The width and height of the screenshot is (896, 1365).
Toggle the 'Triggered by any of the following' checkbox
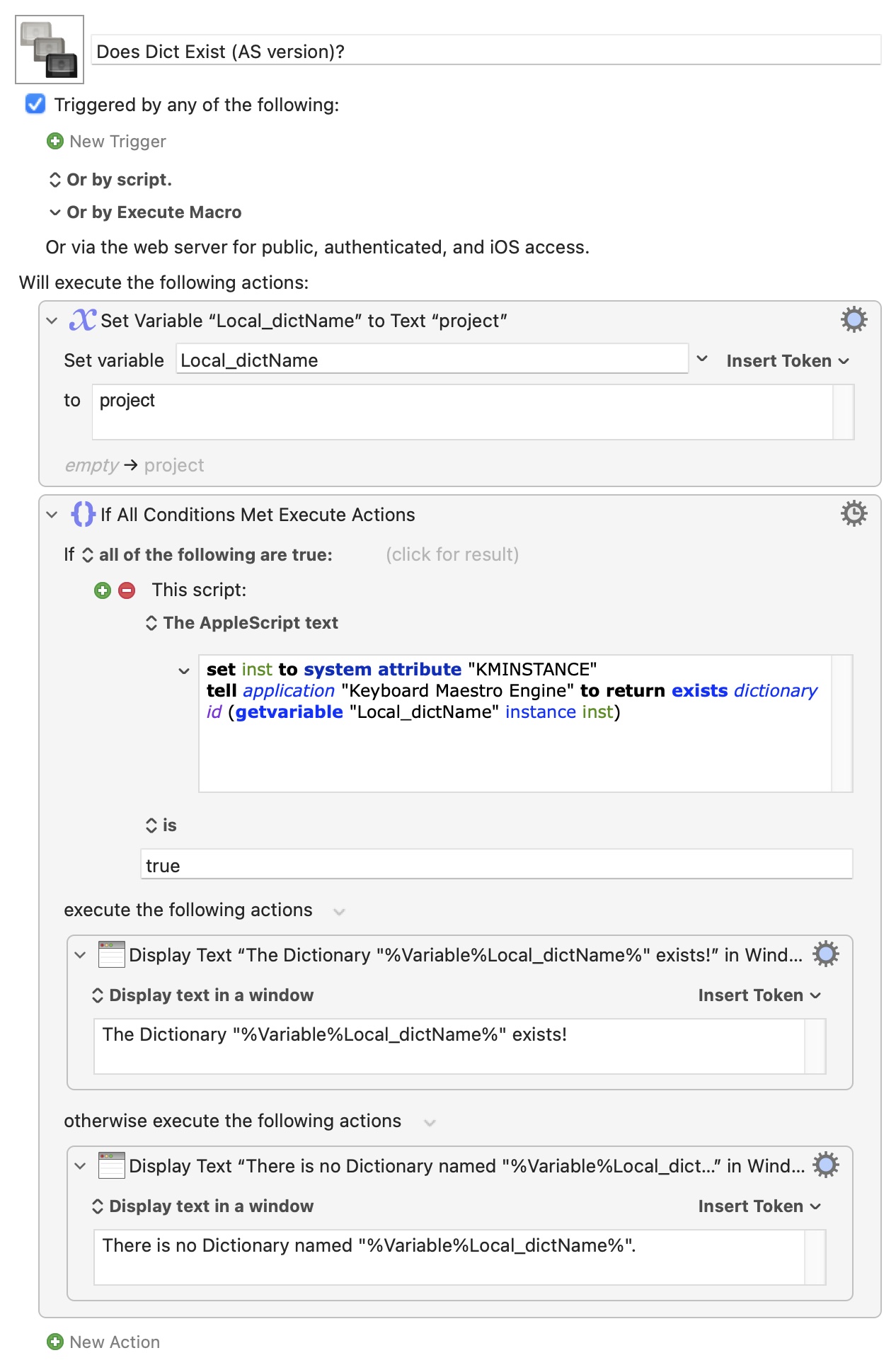point(35,105)
